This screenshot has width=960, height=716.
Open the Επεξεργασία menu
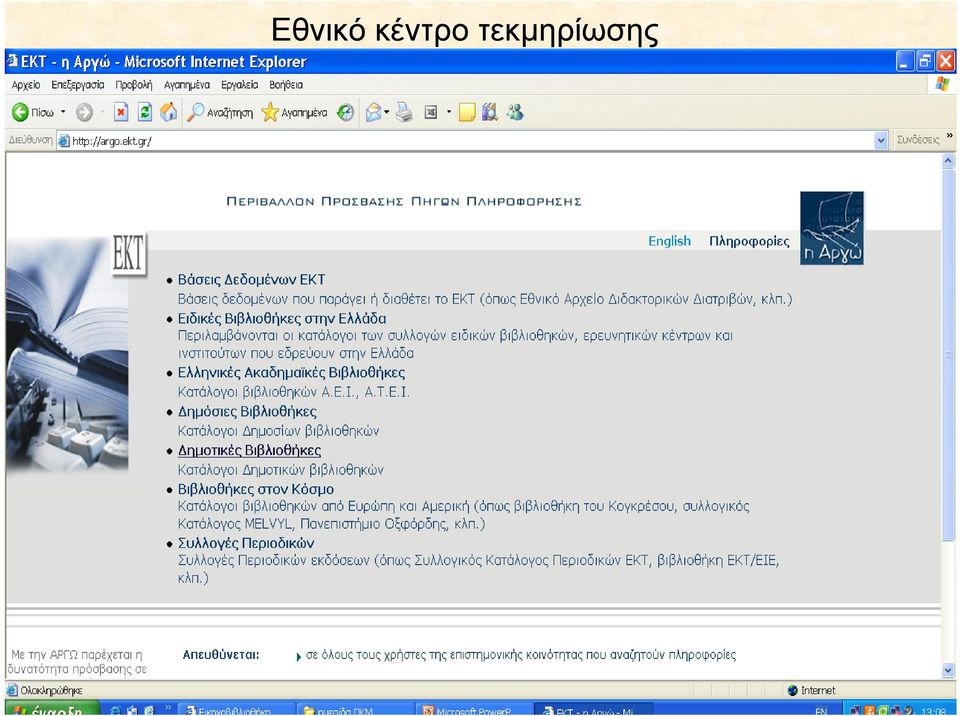pyautogui.click(x=78, y=85)
